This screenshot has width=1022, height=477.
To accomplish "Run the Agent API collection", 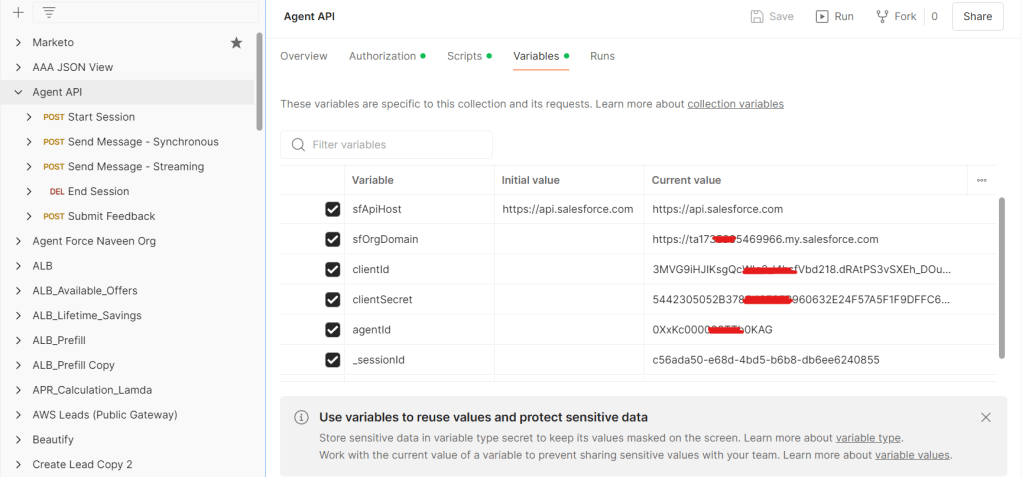I will pyautogui.click(x=834, y=16).
